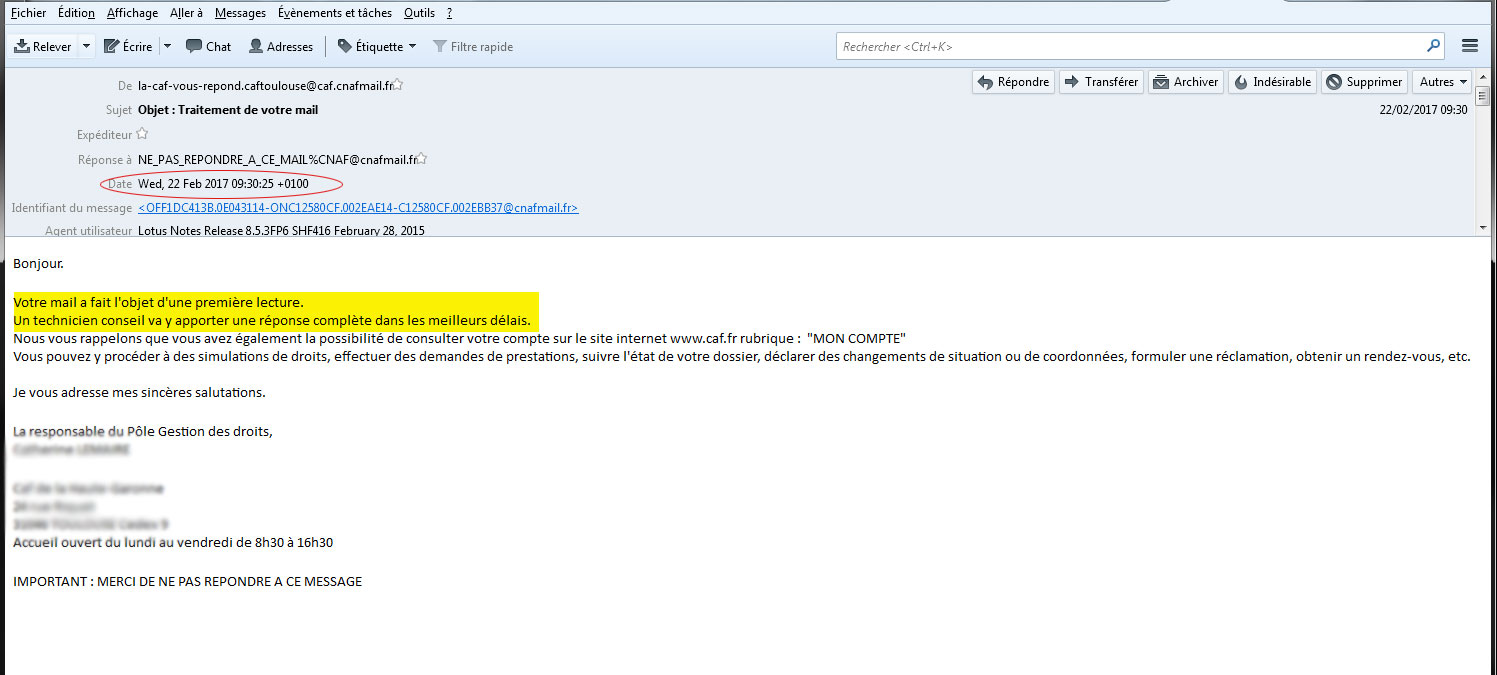Expand the Autres actions dropdown
The image size is (1497, 675).
click(x=1443, y=82)
